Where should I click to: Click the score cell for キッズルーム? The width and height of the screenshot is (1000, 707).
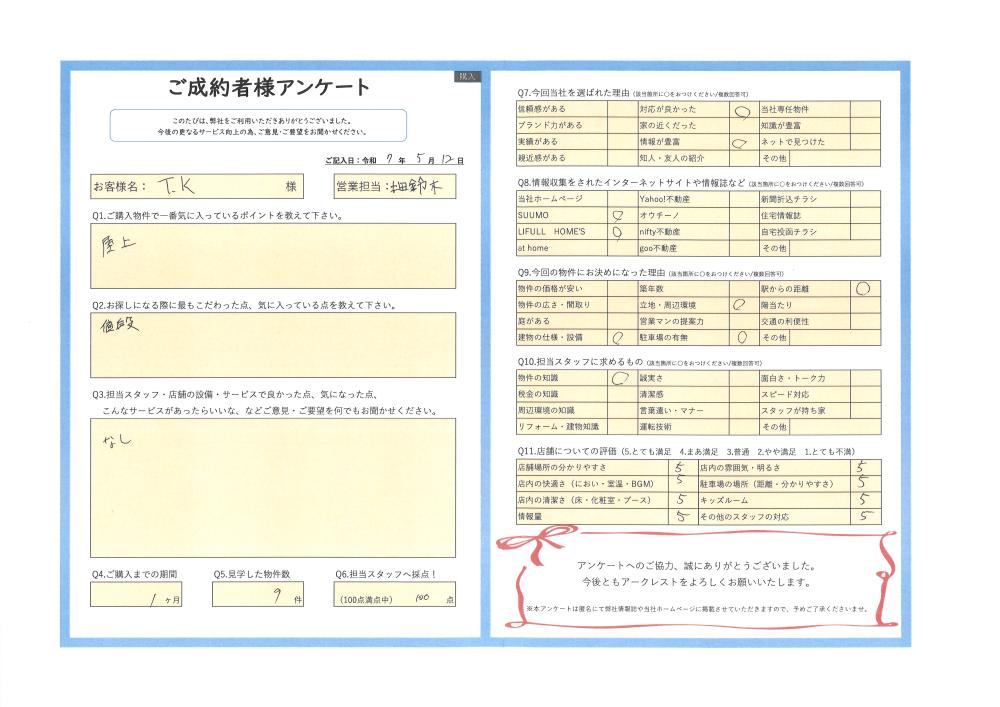865,500
